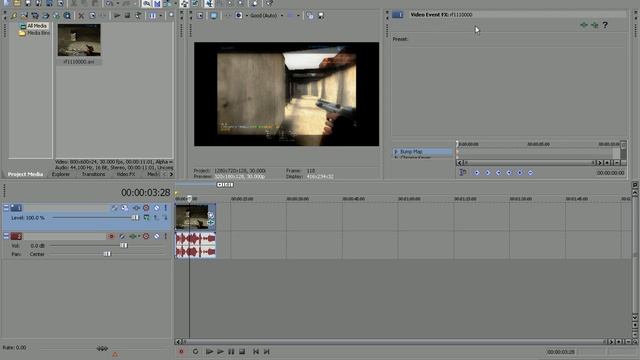Click the pause-style Views icon in Project Media toolbar
The height and width of the screenshot is (360, 640).
point(153,16)
